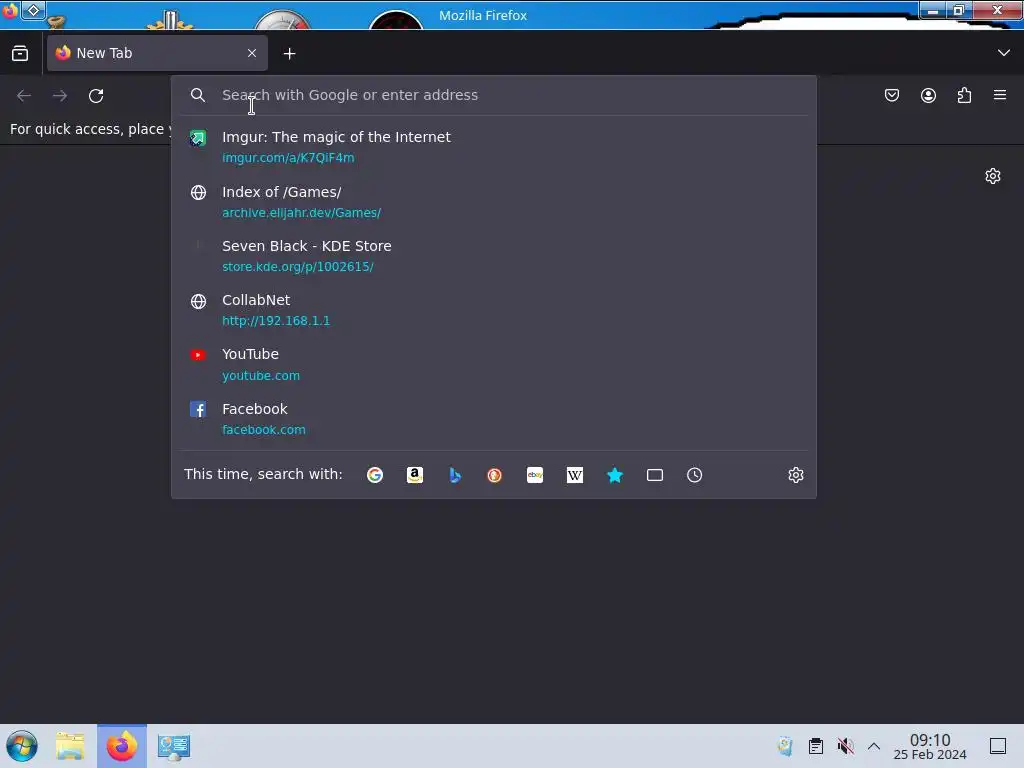Open the clock showing 09:10
The height and width of the screenshot is (768, 1024).
click(930, 746)
